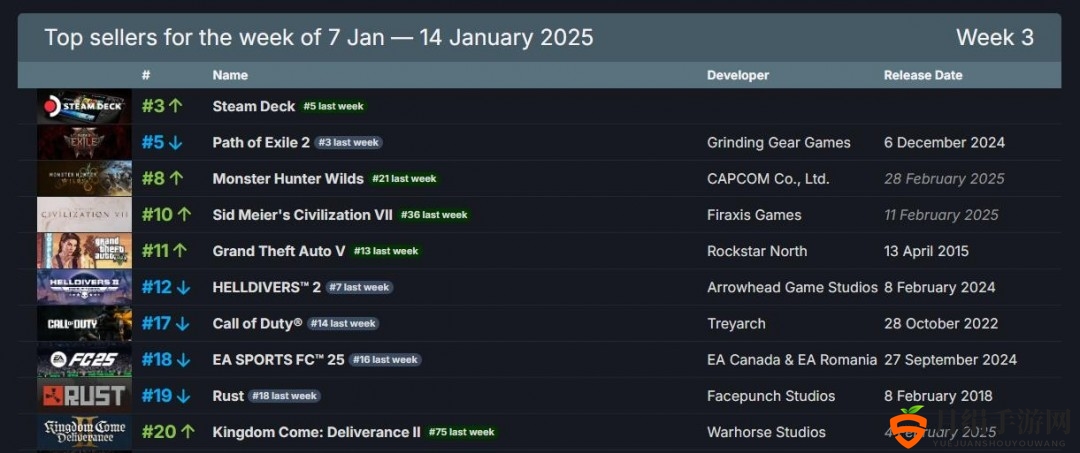This screenshot has height=453, width=1080.
Task: Click the '#36 last week' badge
Action: [x=434, y=215]
